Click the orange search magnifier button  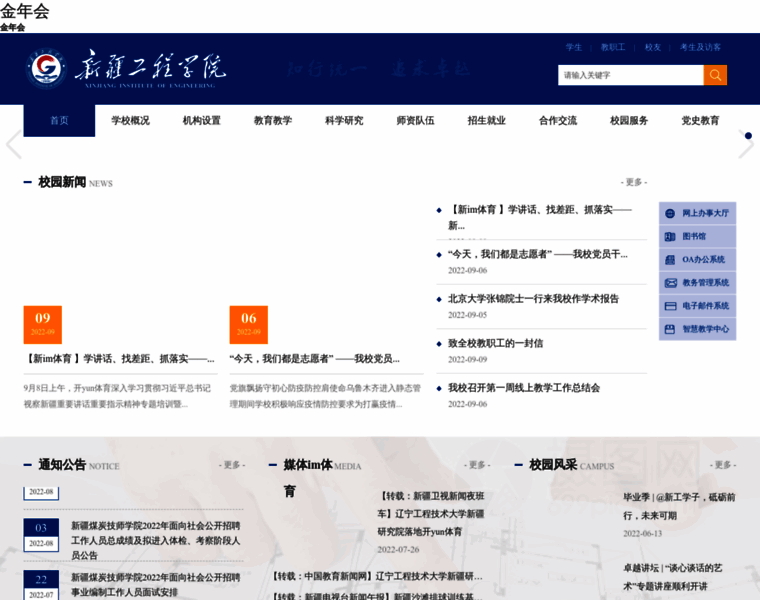click(715, 75)
